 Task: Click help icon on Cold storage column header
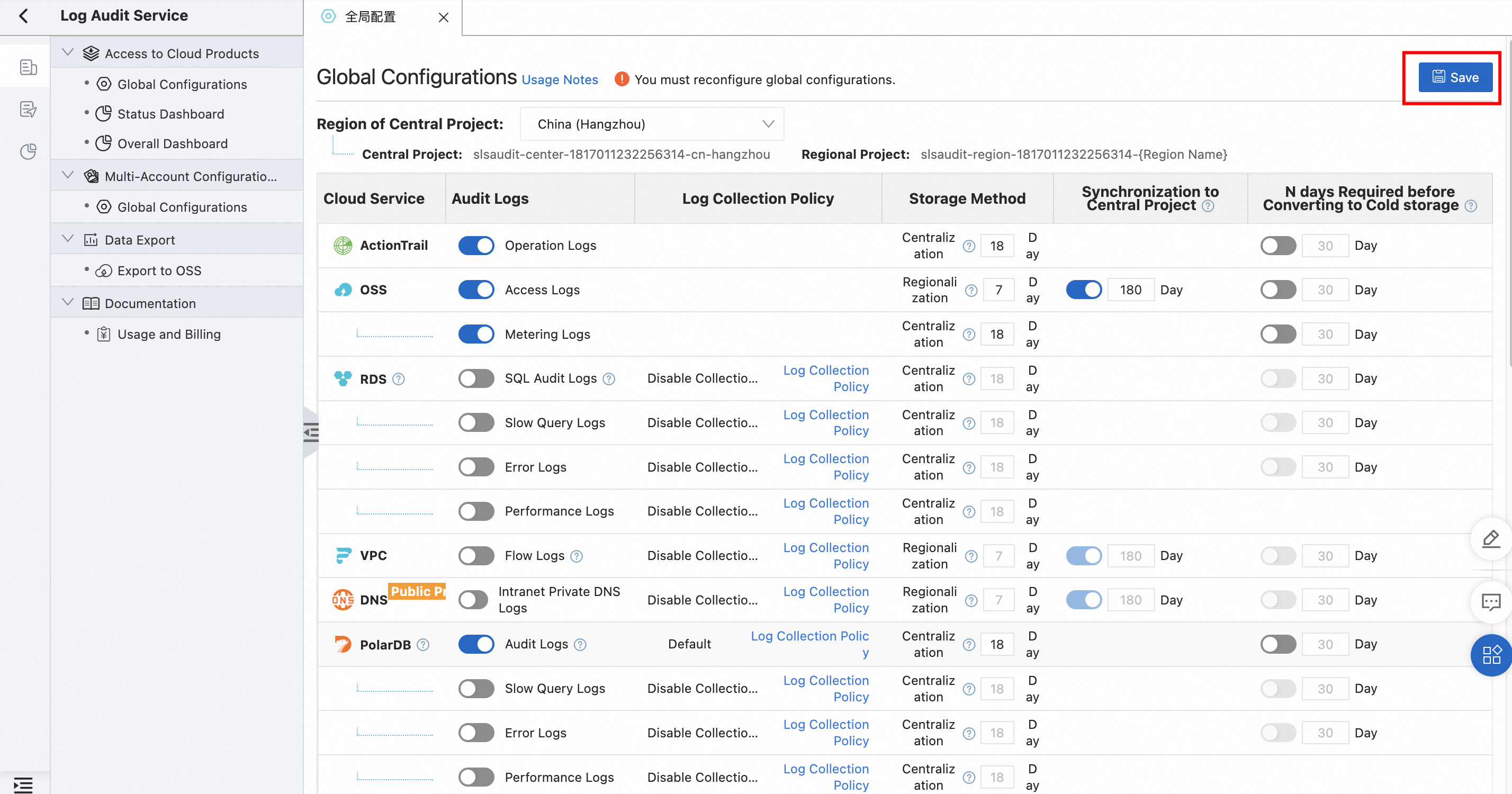(x=1471, y=206)
